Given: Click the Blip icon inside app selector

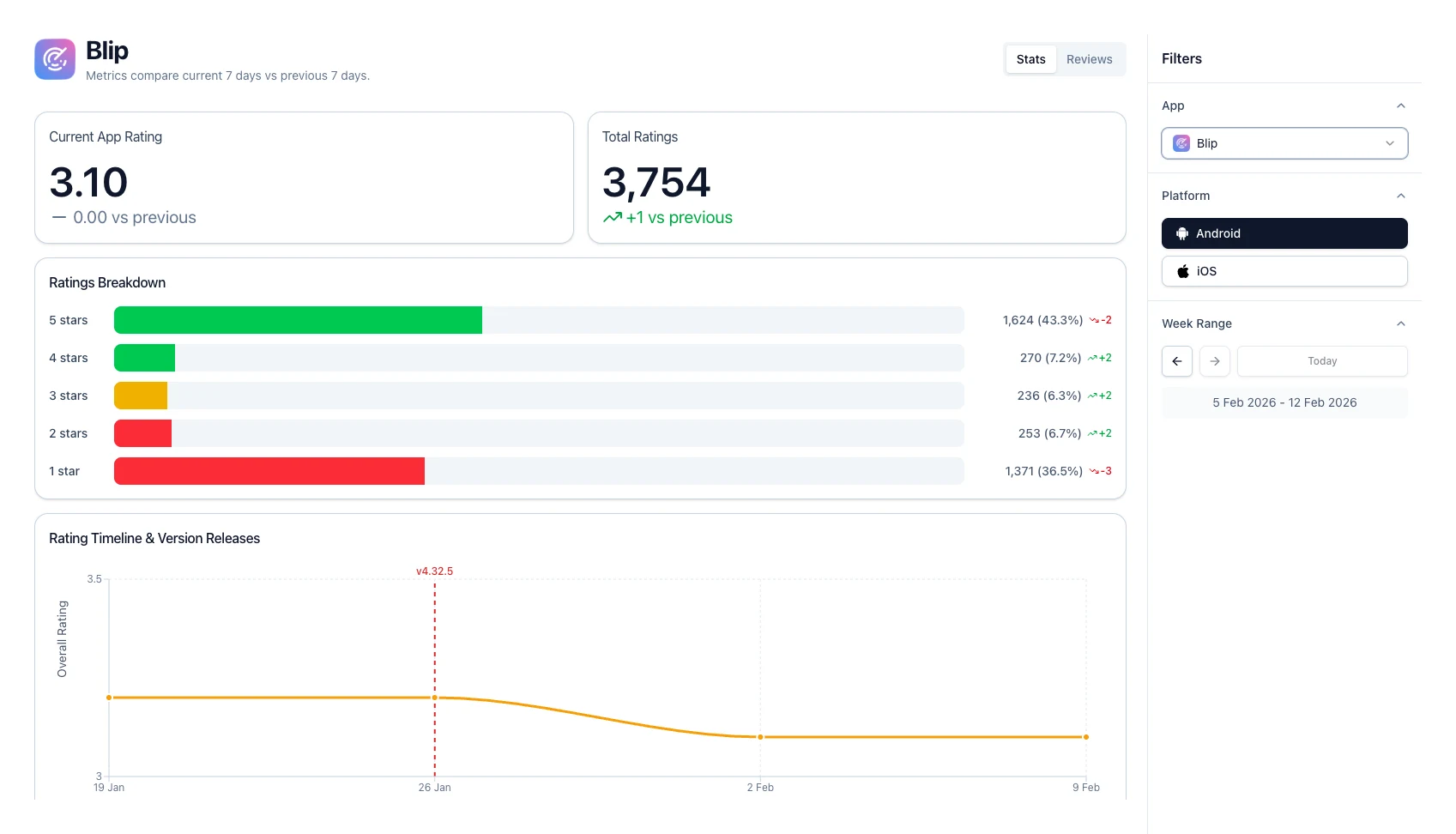Looking at the screenshot, I should [x=1181, y=143].
